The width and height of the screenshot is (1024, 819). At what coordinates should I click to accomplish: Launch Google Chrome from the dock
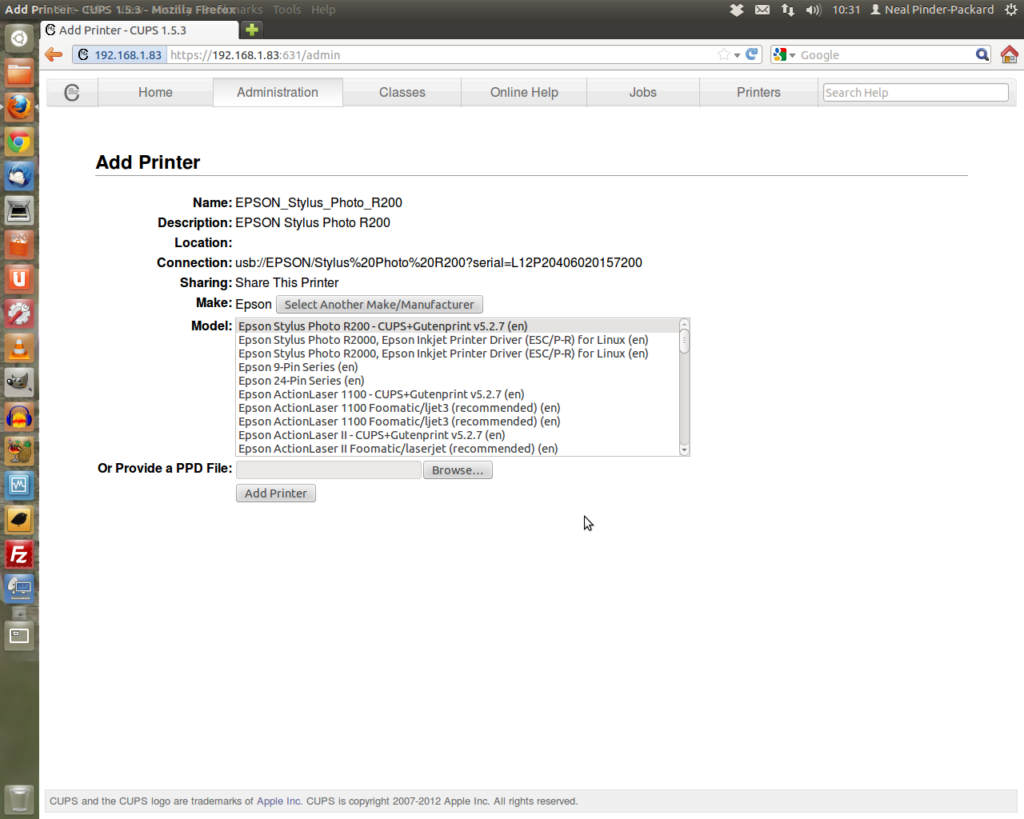(x=19, y=142)
